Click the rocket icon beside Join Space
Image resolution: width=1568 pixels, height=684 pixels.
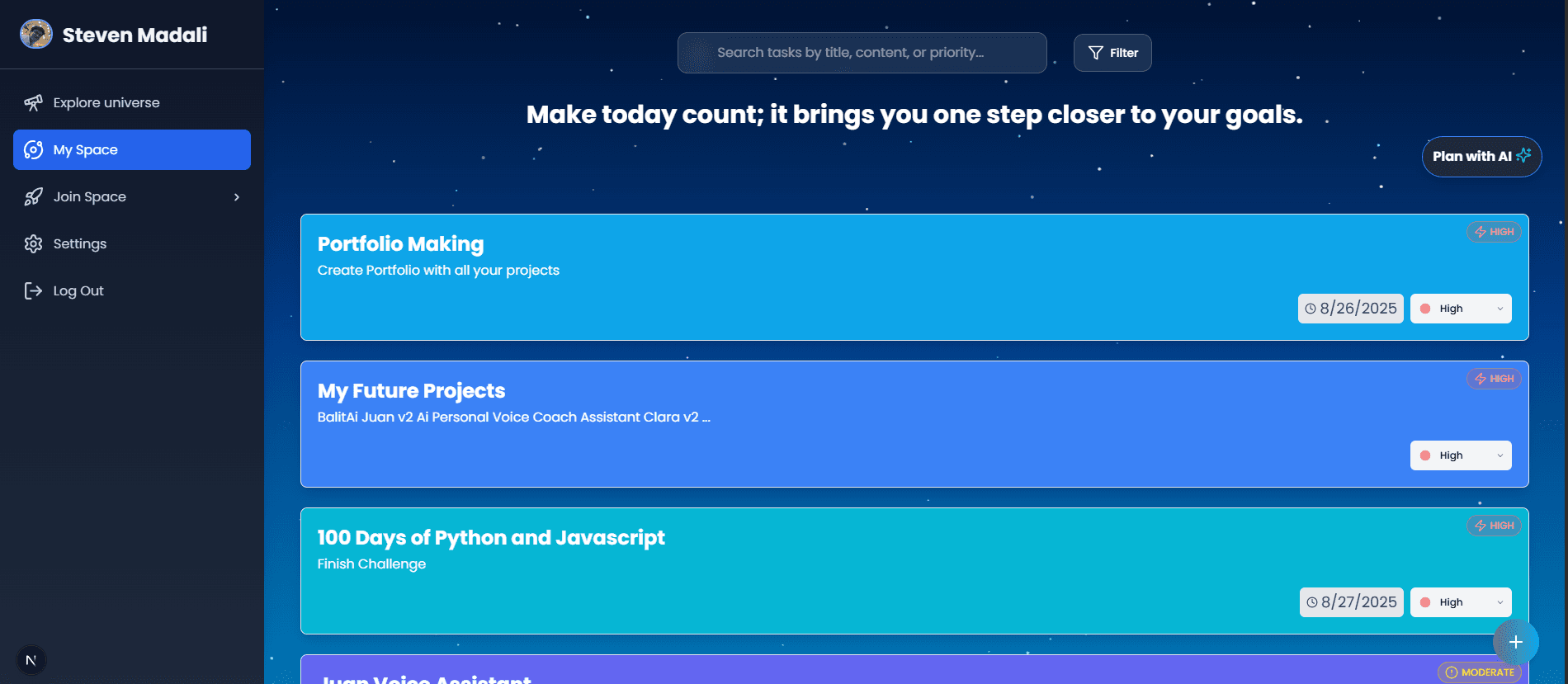(x=33, y=197)
